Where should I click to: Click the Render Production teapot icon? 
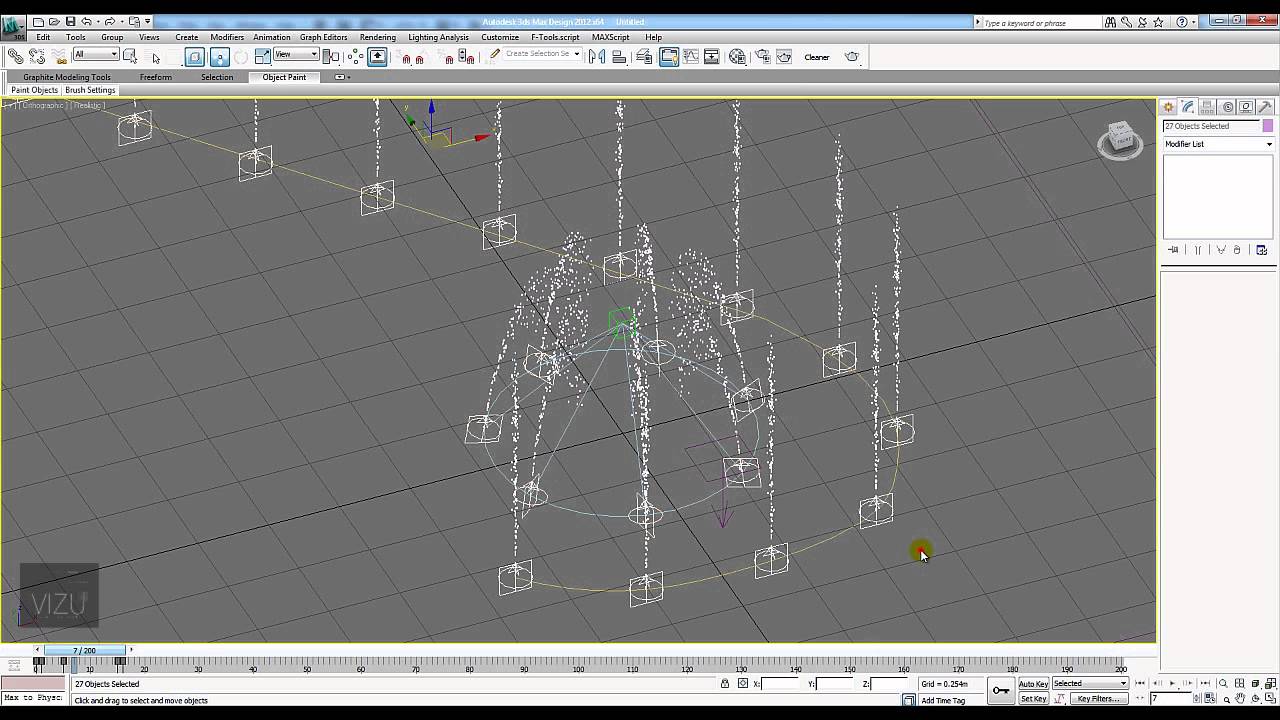[852, 57]
